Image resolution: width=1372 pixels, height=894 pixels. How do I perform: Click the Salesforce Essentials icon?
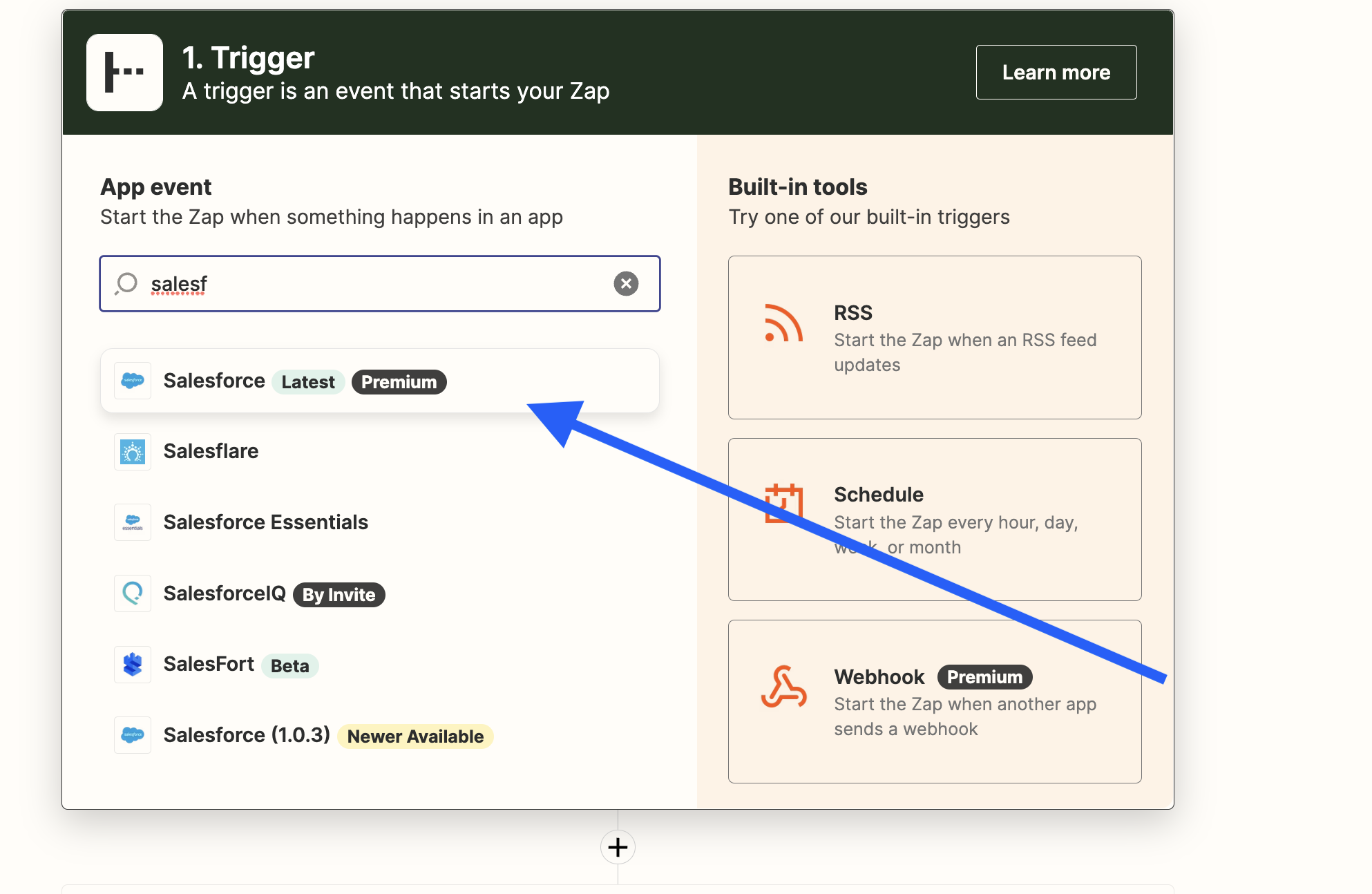pyautogui.click(x=132, y=522)
